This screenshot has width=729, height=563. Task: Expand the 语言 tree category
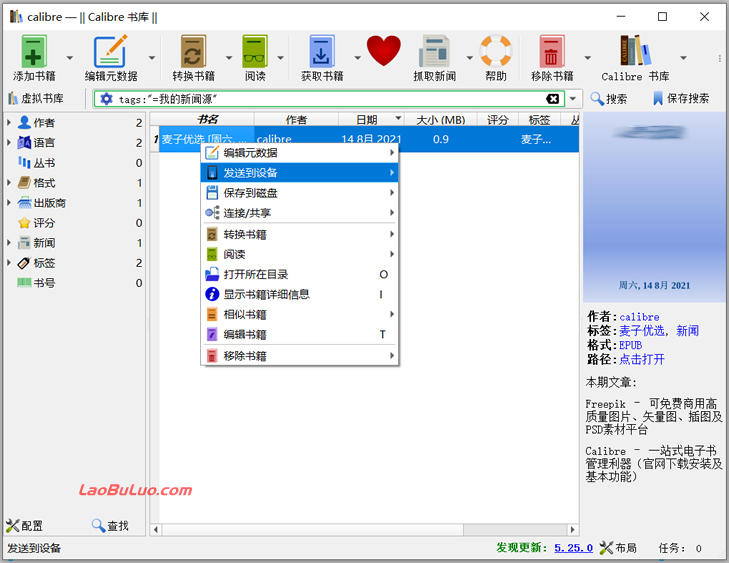pos(9,143)
